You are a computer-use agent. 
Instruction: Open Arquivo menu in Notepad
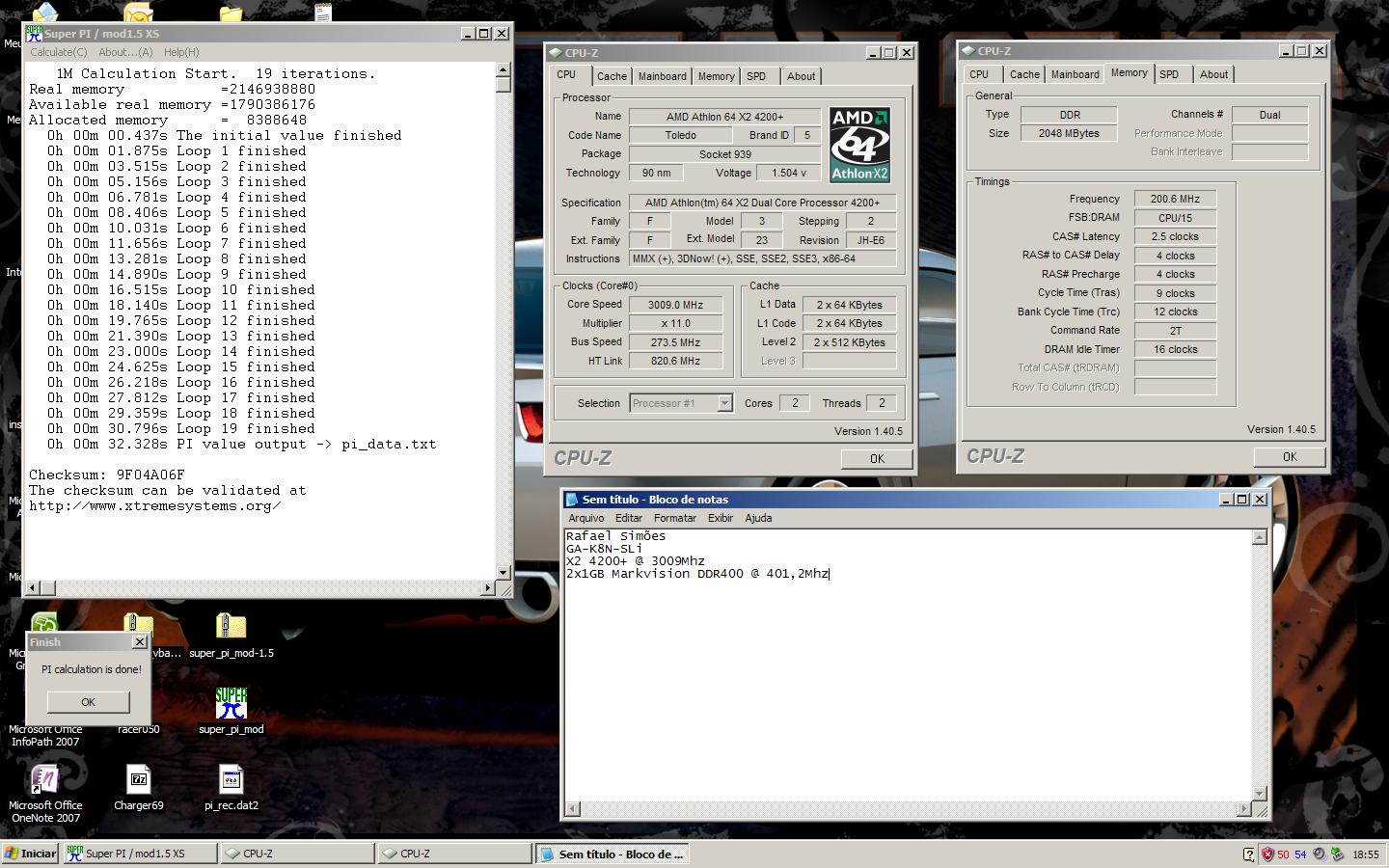pyautogui.click(x=586, y=518)
